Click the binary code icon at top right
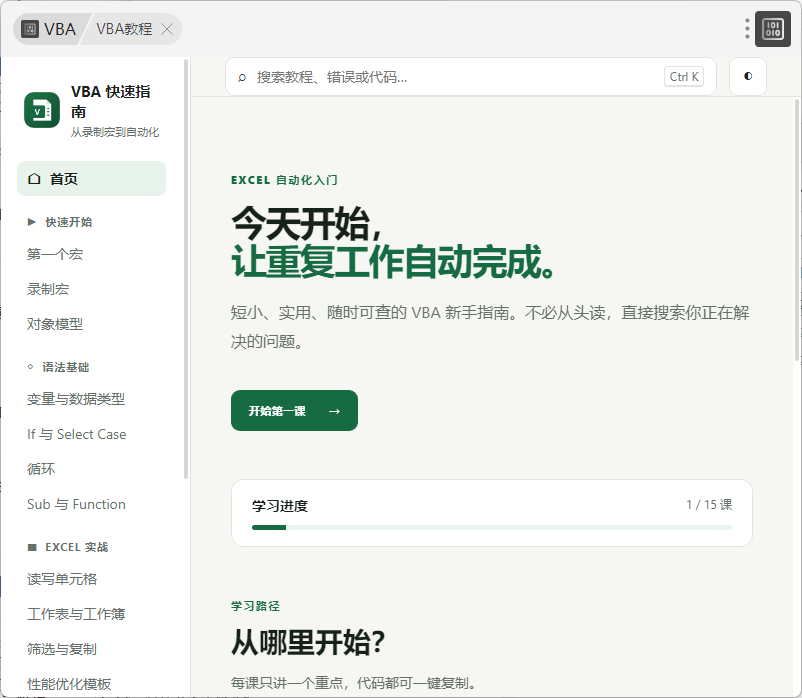Image resolution: width=802 pixels, height=698 pixels. click(x=772, y=29)
